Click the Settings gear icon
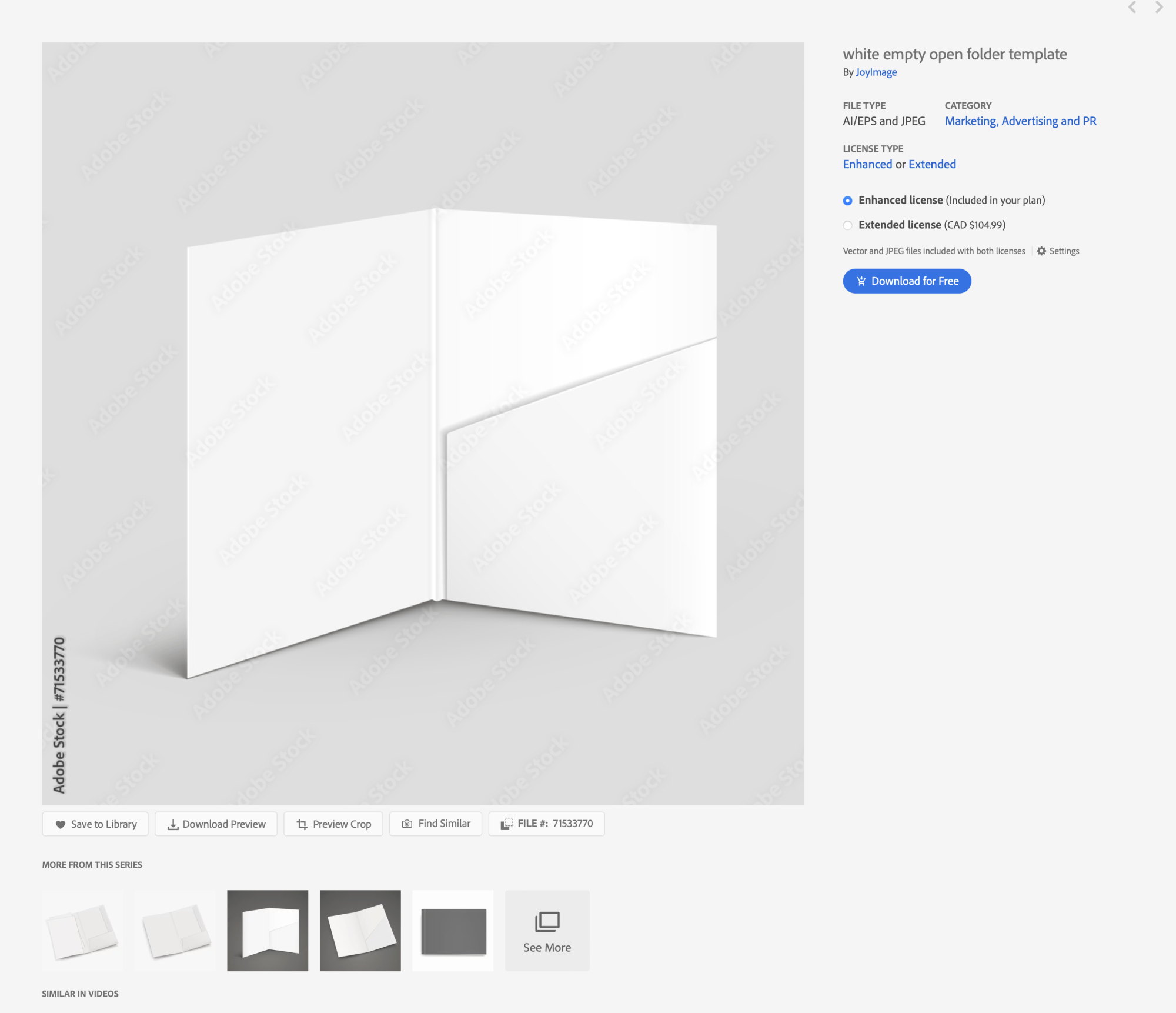This screenshot has height=1013, width=1176. tap(1042, 251)
